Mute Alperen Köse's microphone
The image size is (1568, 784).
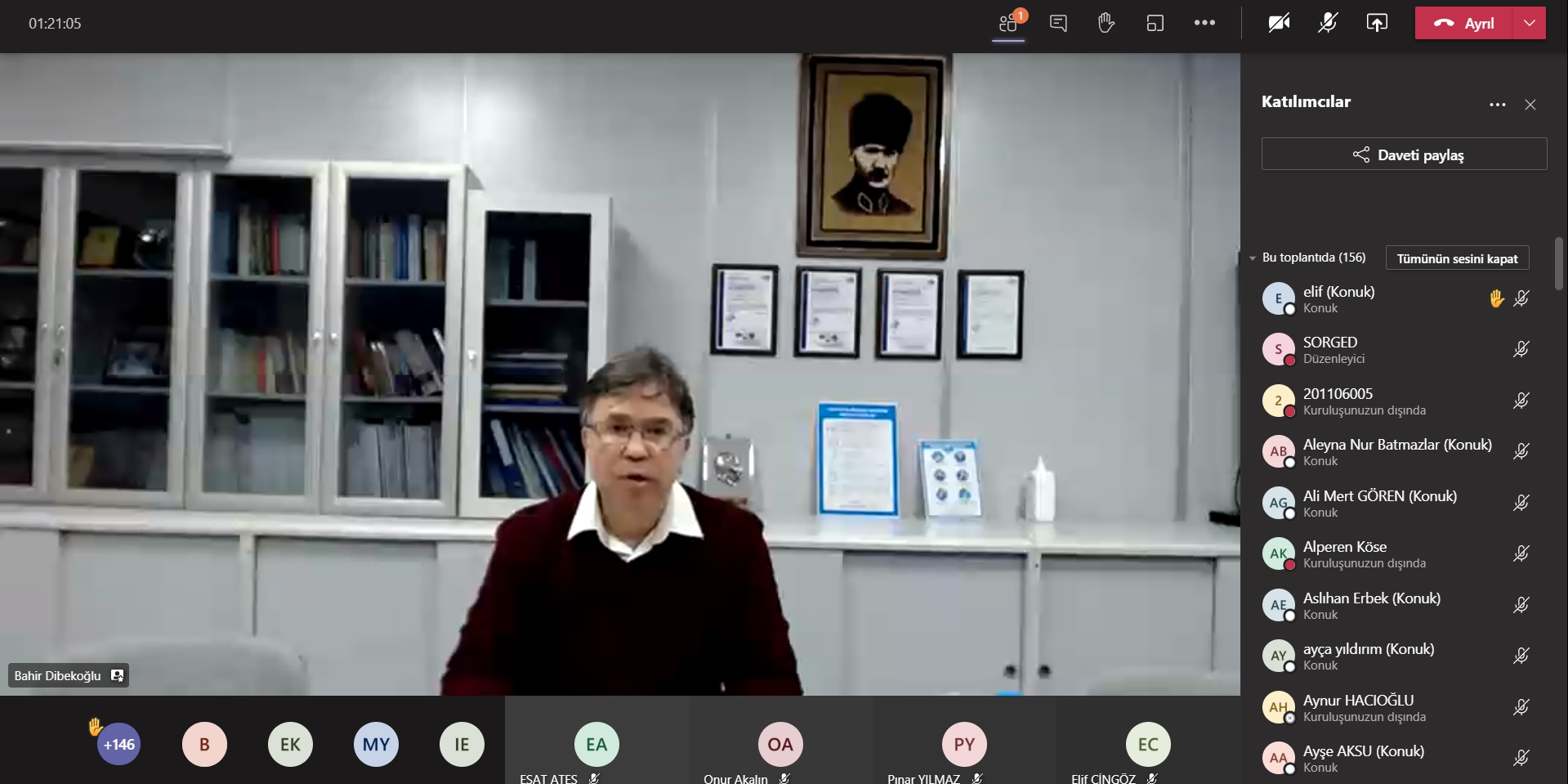[x=1522, y=553]
